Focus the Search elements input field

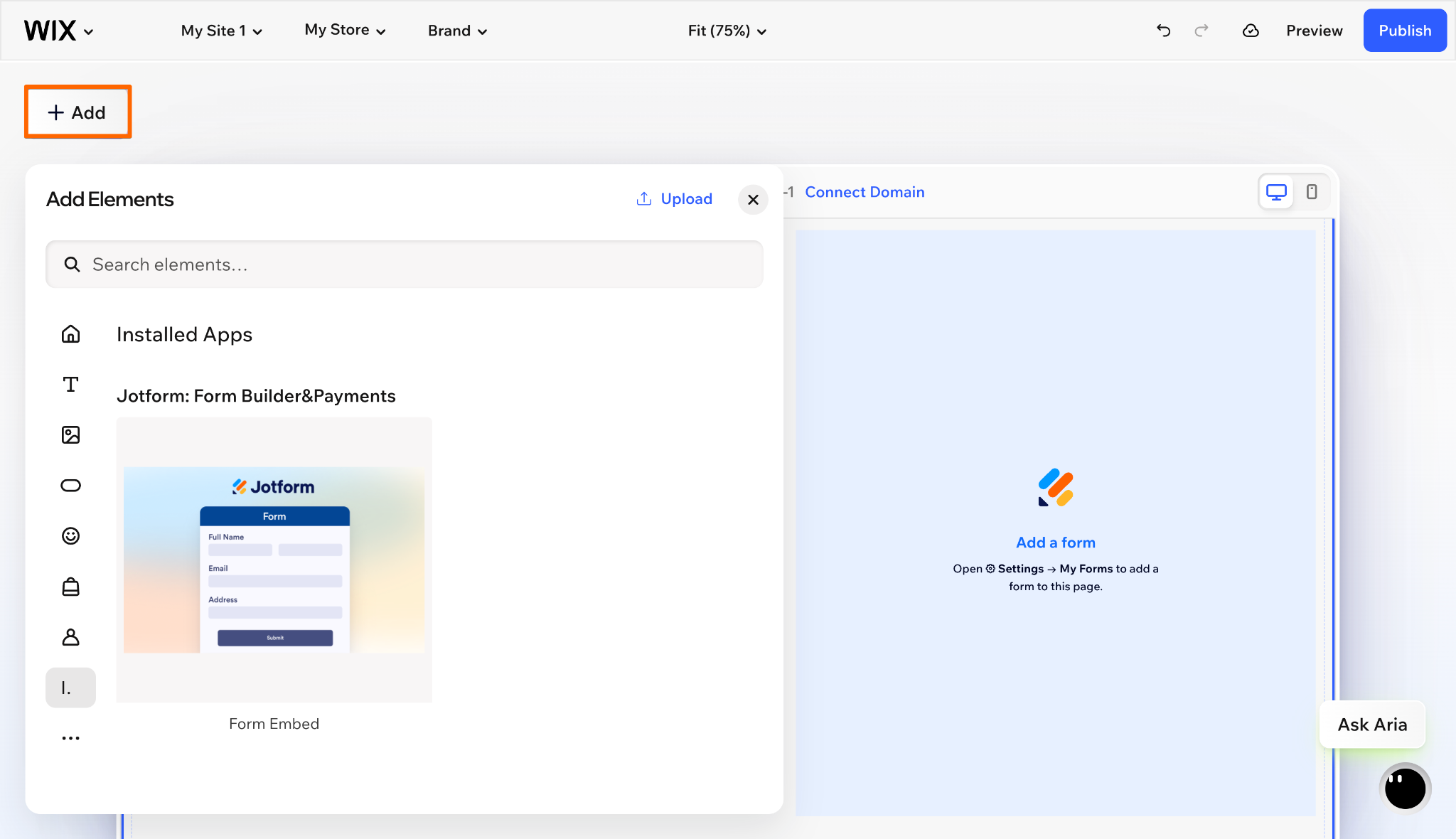[405, 264]
